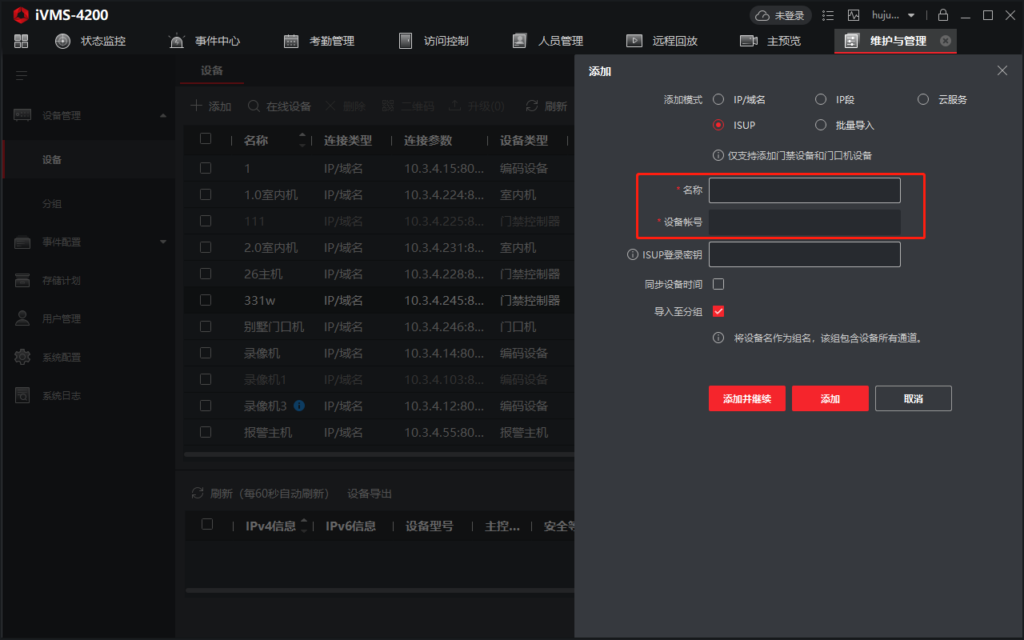Open the 远程回放 tab
This screenshot has width=1024, height=640.
(662, 41)
